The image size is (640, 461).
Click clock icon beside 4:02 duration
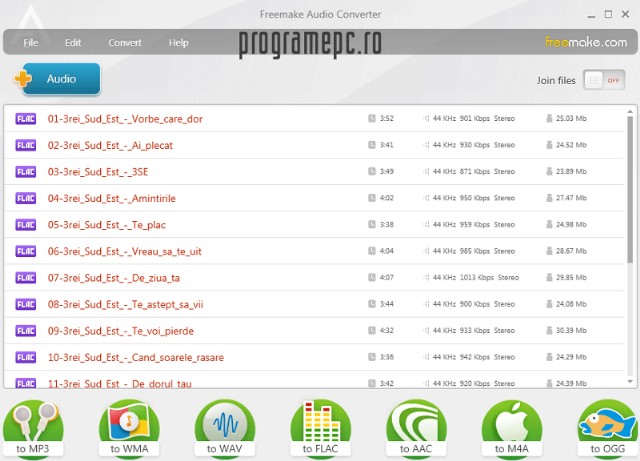pyautogui.click(x=372, y=198)
